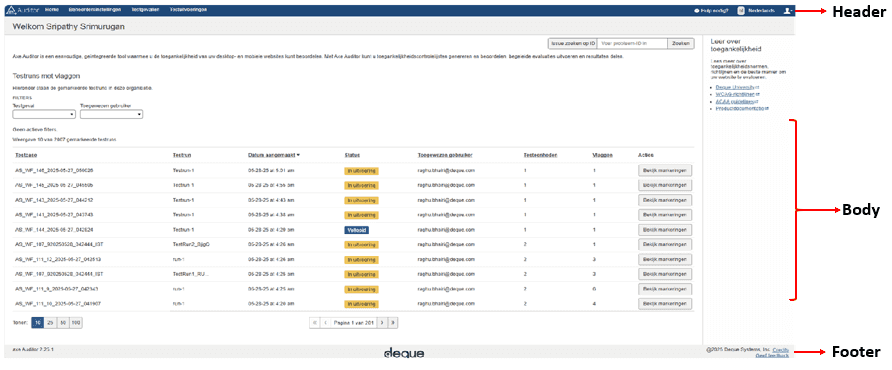
Task: Open the Credits footer link
Action: (781, 349)
